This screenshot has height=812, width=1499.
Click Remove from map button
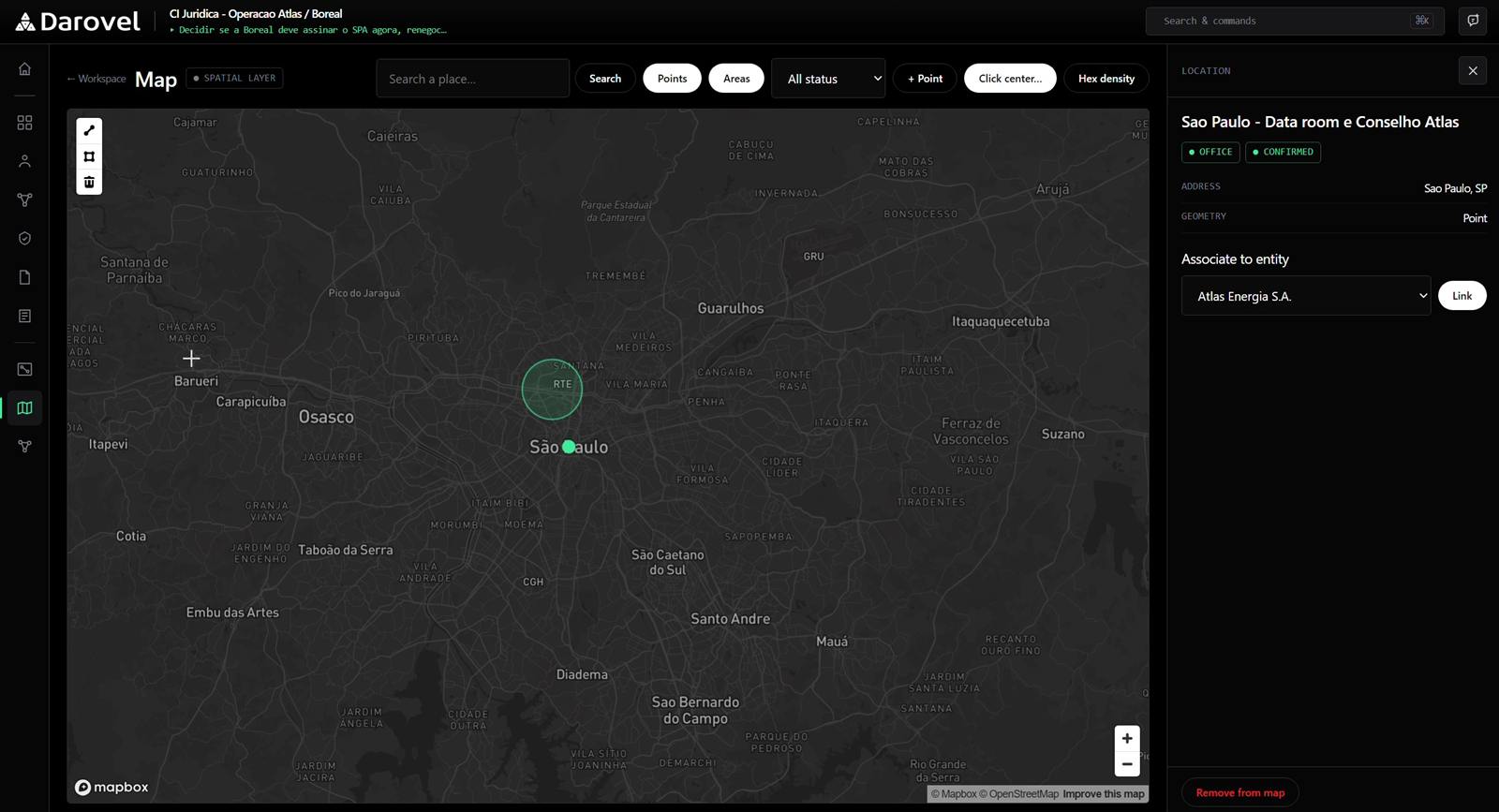click(x=1239, y=792)
